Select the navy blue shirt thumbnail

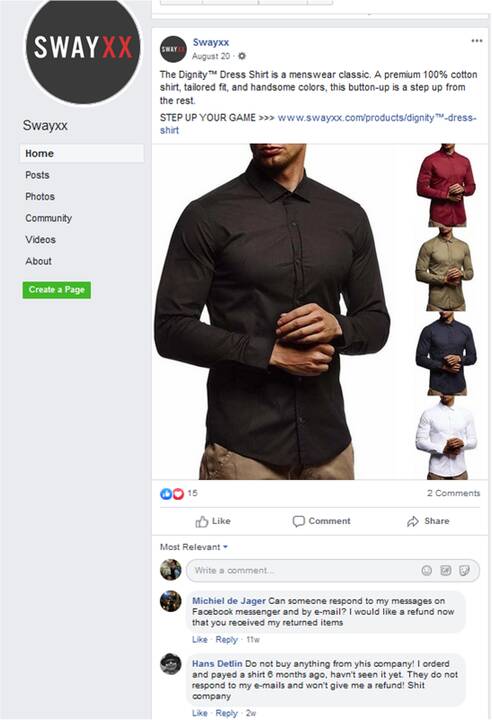446,354
